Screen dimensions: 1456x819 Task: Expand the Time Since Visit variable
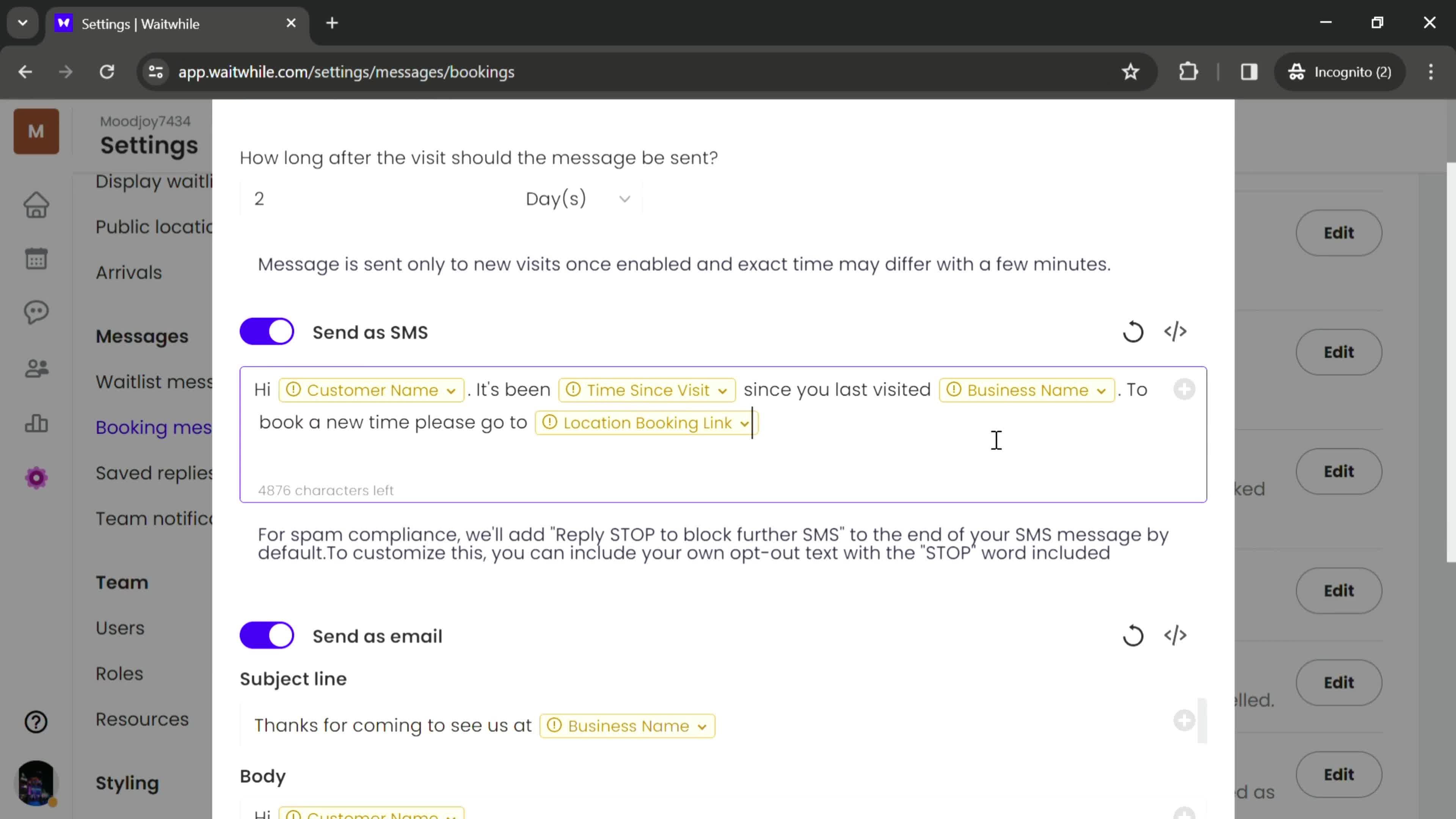point(722,391)
